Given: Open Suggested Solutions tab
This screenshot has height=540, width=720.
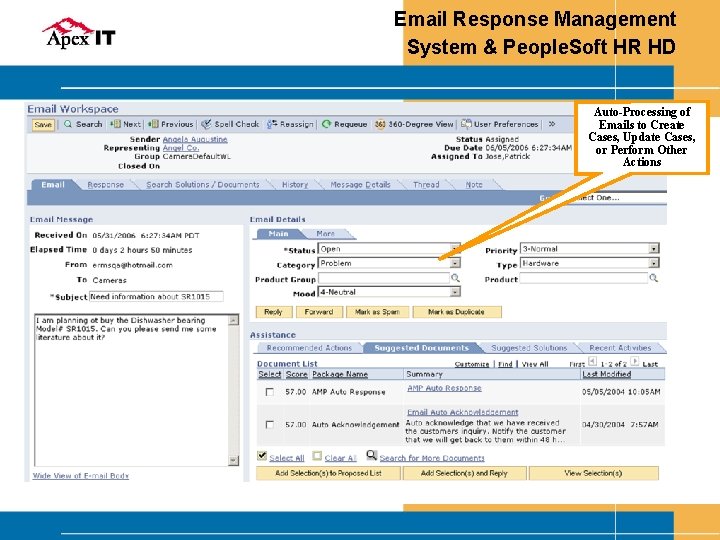Looking at the screenshot, I should click(529, 348).
